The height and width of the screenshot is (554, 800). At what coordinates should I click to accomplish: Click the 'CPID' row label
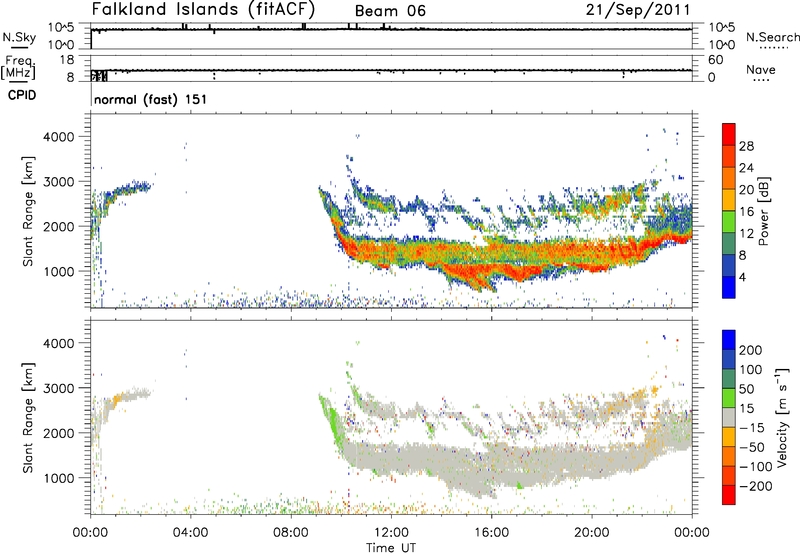(22, 95)
